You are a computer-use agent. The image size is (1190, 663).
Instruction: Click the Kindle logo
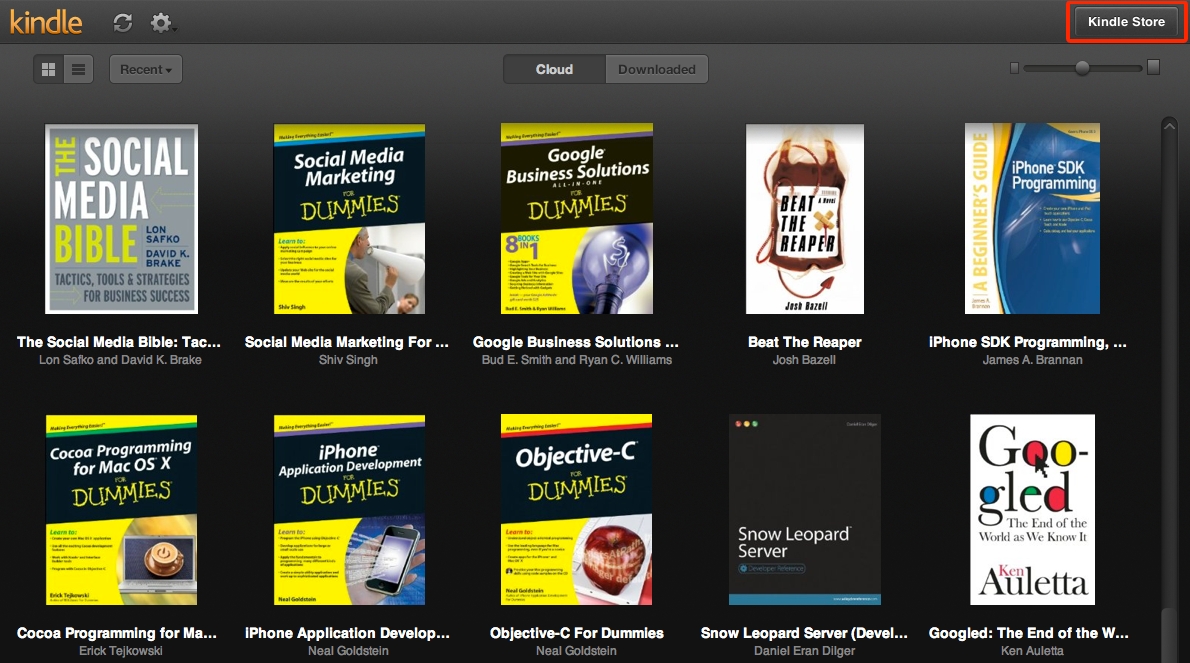46,22
